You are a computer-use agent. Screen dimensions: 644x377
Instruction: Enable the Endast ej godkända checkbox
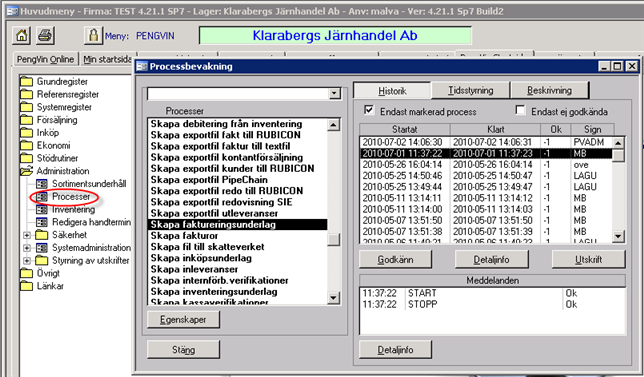click(x=520, y=110)
